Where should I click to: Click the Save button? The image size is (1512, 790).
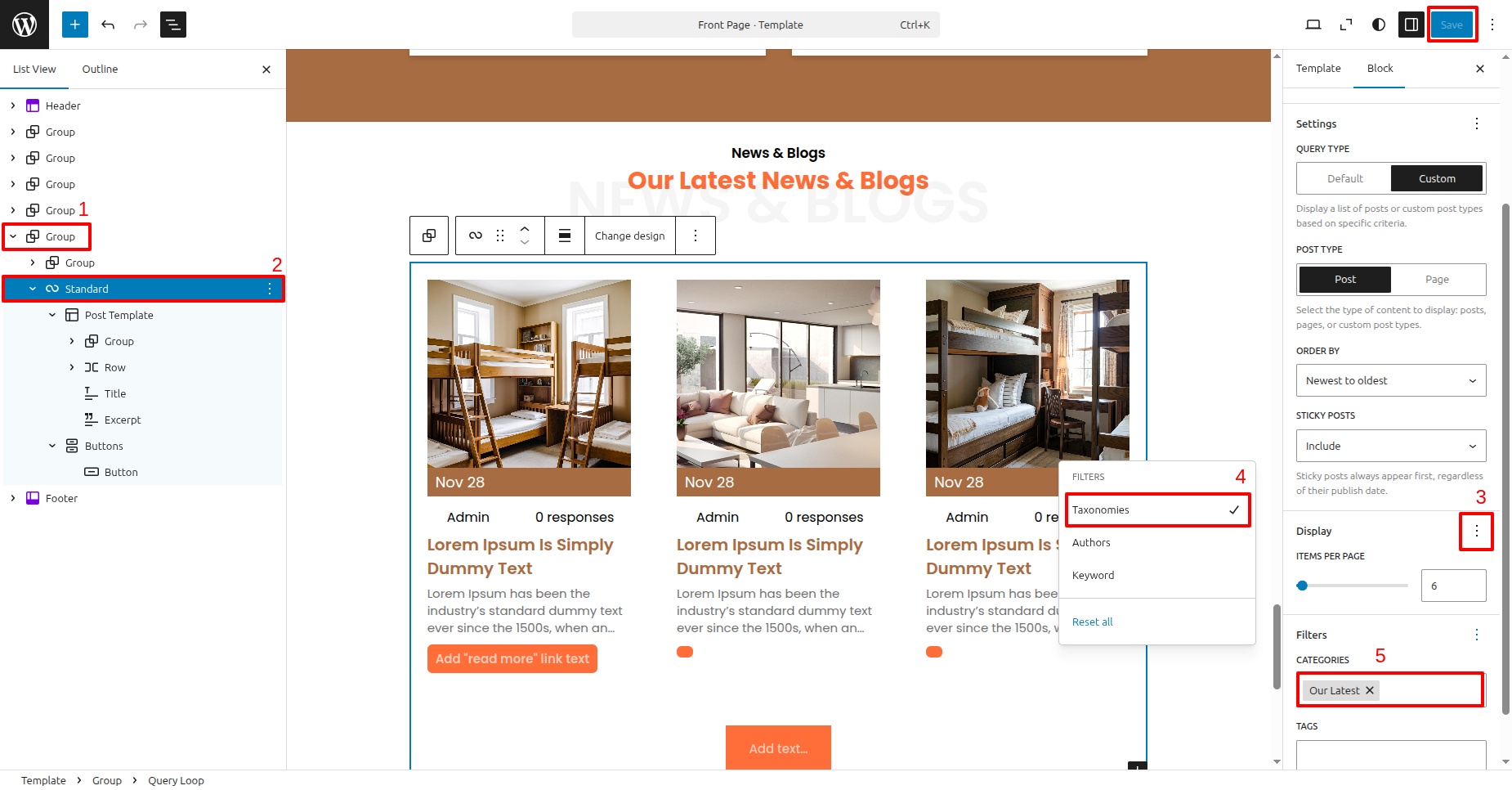1452,25
